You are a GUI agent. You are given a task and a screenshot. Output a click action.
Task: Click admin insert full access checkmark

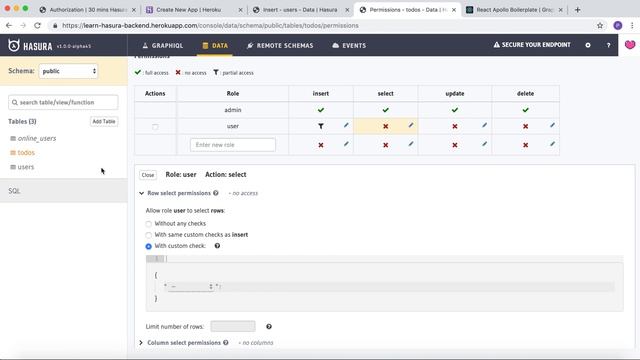tap(321, 110)
